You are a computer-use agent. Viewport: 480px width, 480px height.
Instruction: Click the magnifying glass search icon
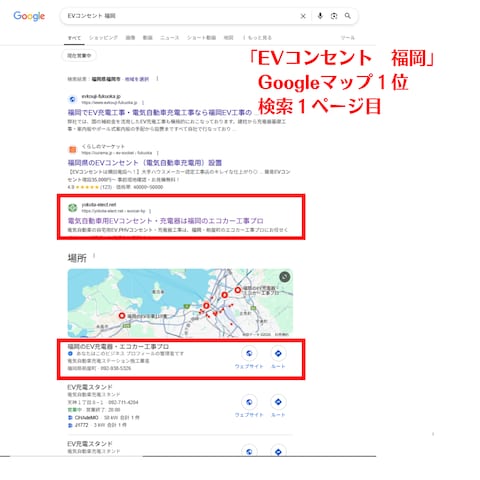click(348, 16)
